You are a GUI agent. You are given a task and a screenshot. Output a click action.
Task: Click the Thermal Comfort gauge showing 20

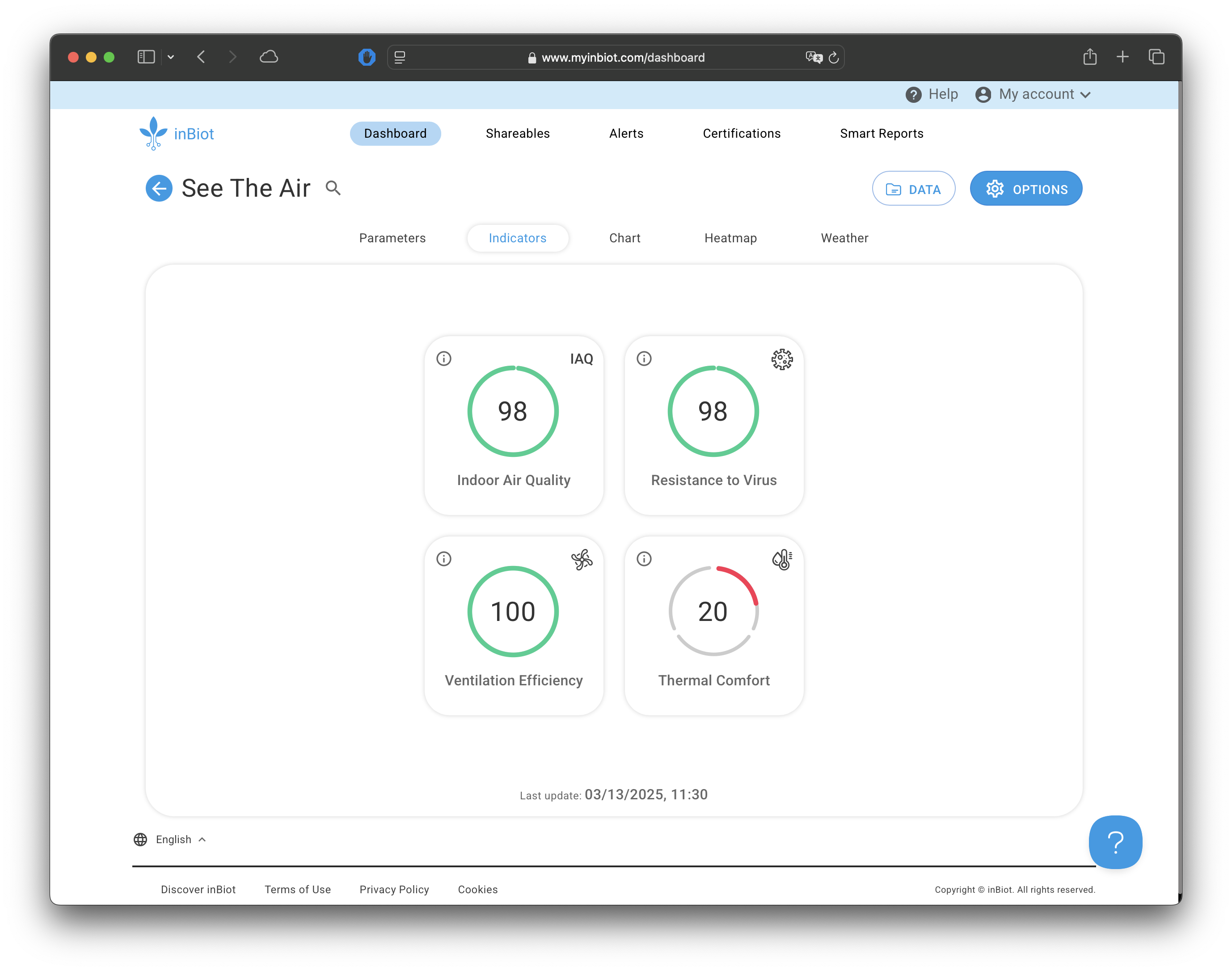713,611
